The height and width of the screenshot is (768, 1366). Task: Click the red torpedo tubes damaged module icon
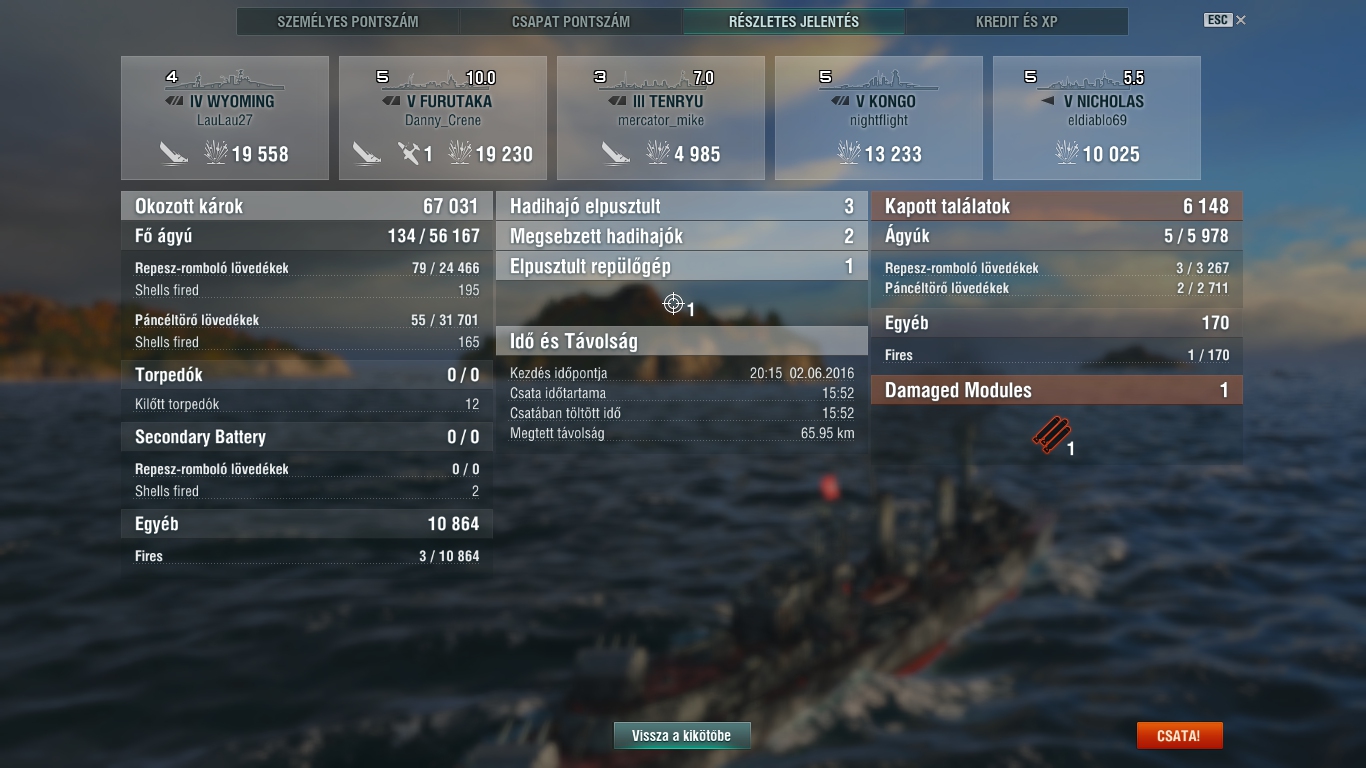click(1050, 435)
